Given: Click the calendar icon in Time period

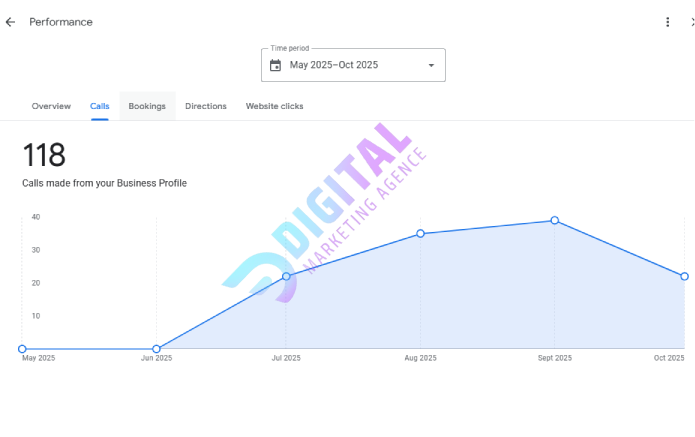Looking at the screenshot, I should click(x=276, y=65).
